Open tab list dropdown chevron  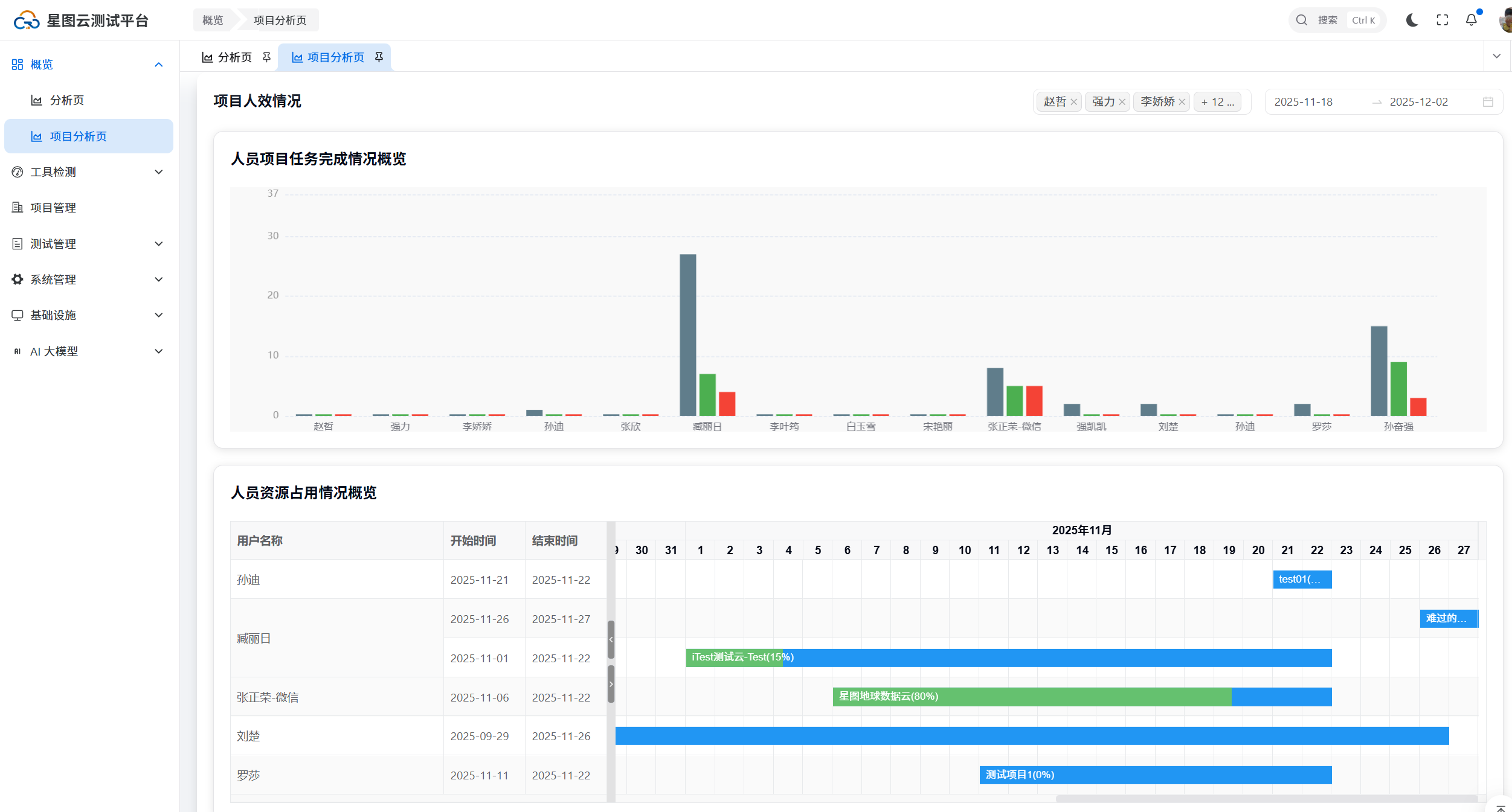pyautogui.click(x=1497, y=56)
